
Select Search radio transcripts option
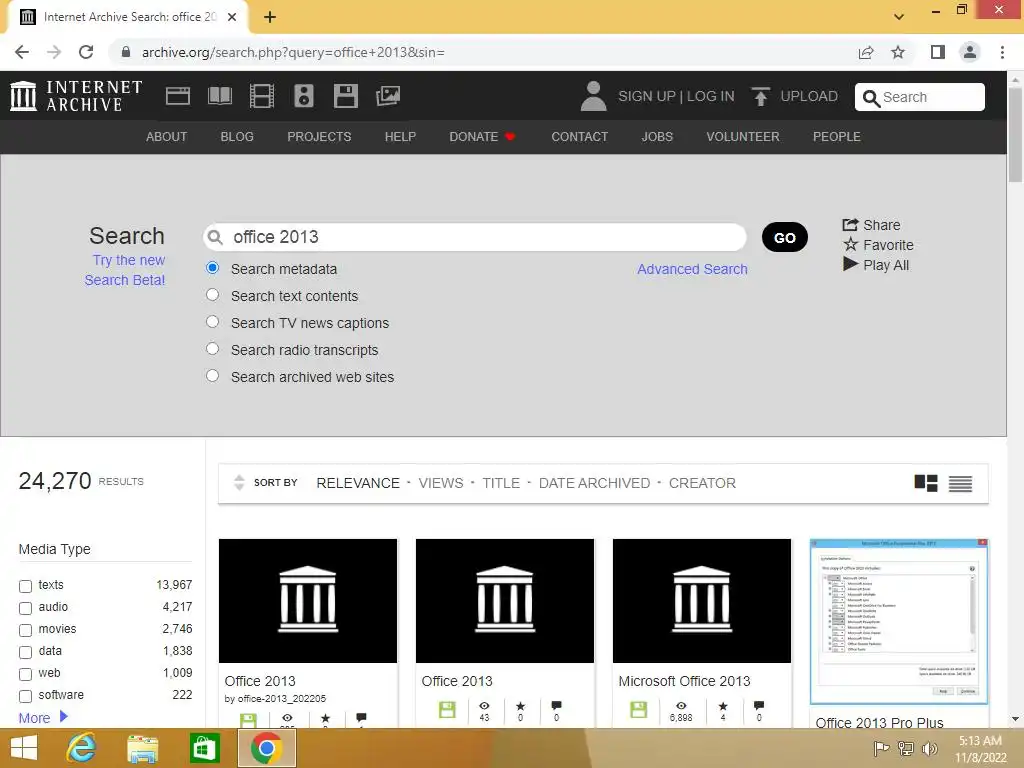tap(212, 348)
